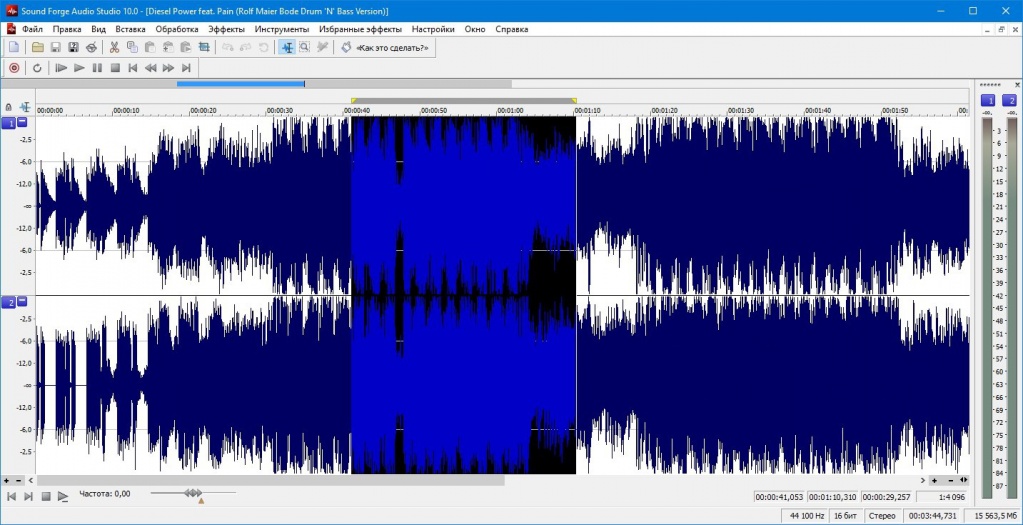The height and width of the screenshot is (525, 1023).
Task: Click Fast Forward in the transport toolbar
Action: click(x=168, y=68)
